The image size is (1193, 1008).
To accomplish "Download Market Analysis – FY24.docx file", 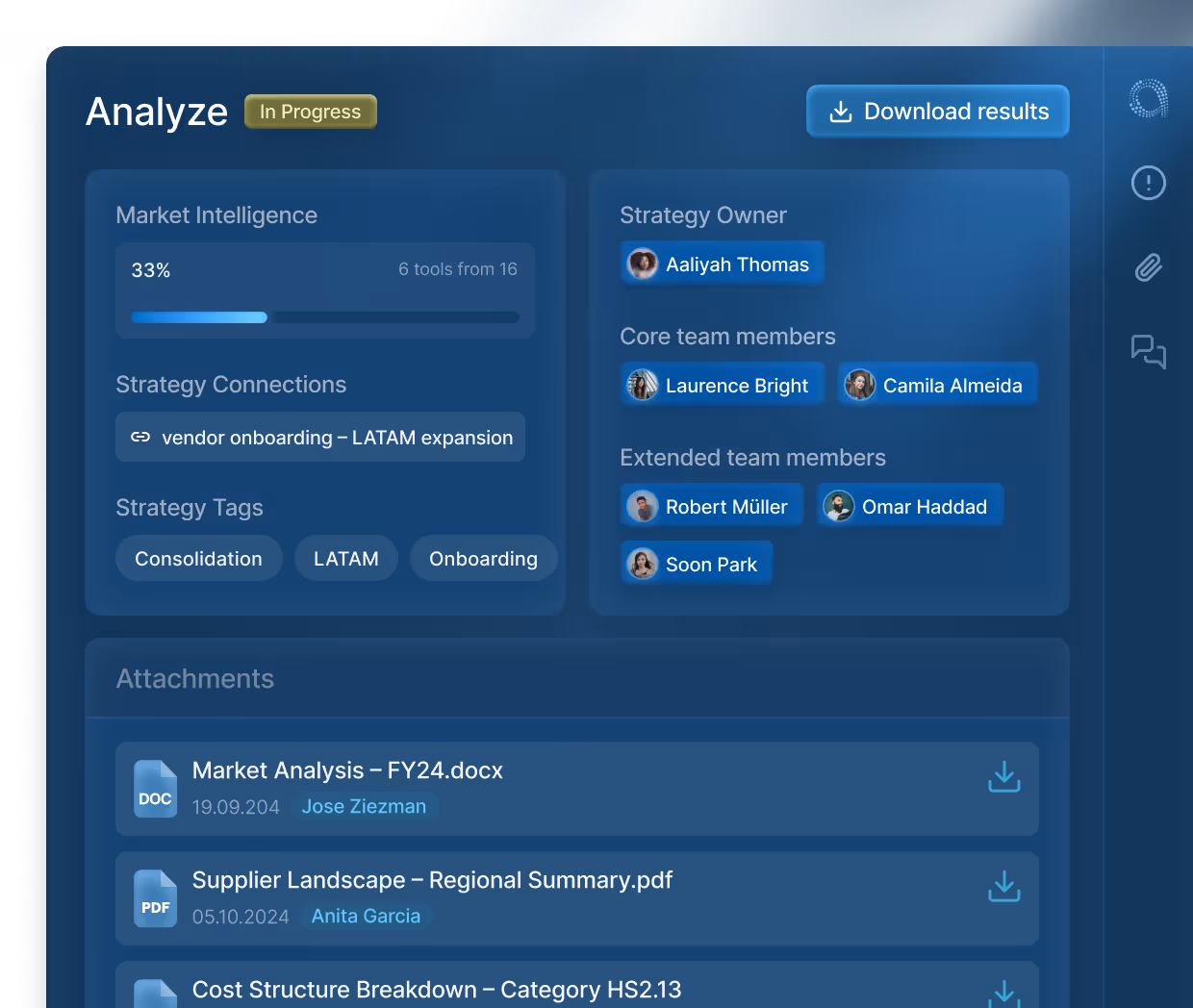I will [1003, 777].
